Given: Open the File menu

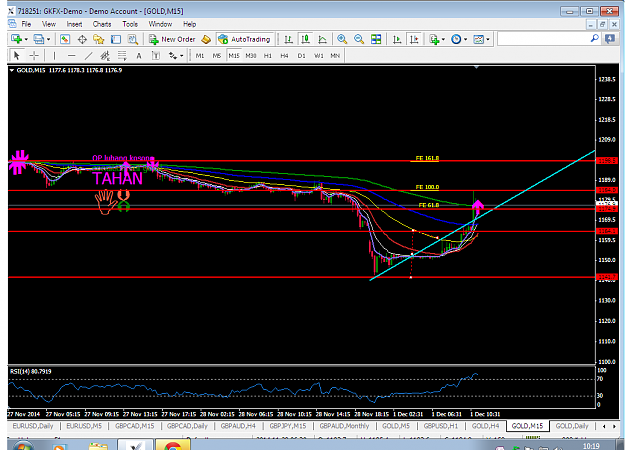Looking at the screenshot, I should click(x=26, y=24).
